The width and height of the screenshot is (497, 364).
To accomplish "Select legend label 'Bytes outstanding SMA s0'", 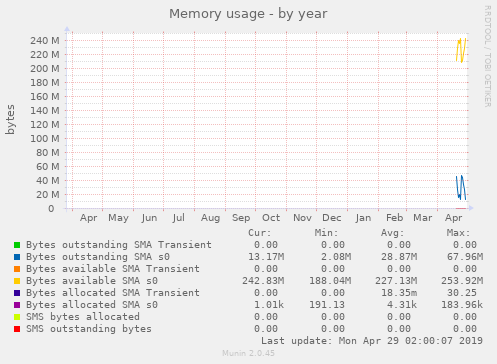I will pos(98,257).
